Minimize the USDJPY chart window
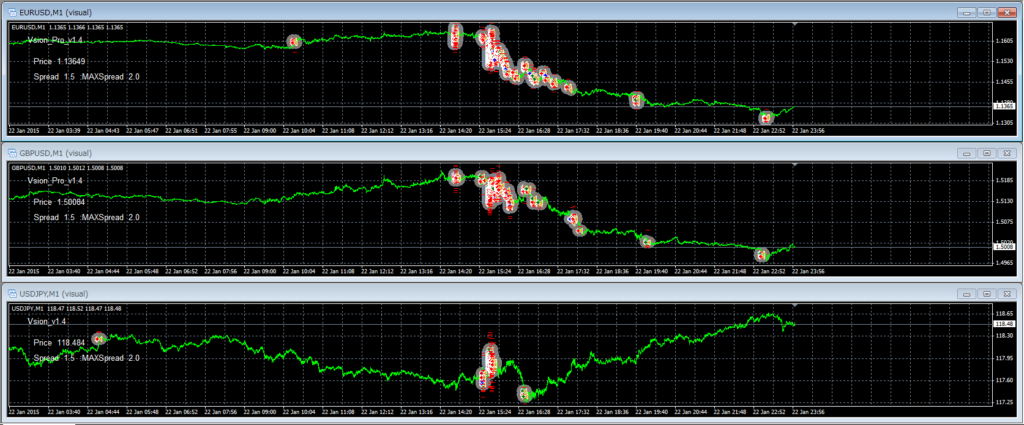 tap(966, 294)
